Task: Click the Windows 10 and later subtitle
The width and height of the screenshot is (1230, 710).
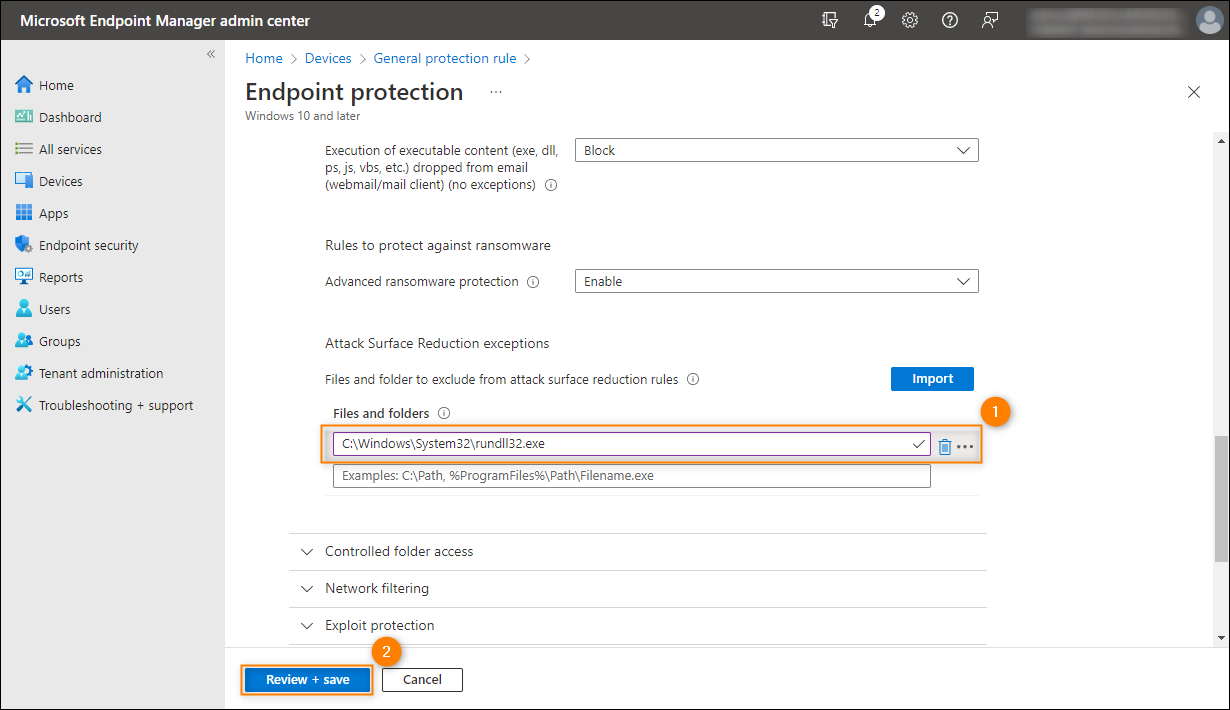Action: tap(303, 116)
